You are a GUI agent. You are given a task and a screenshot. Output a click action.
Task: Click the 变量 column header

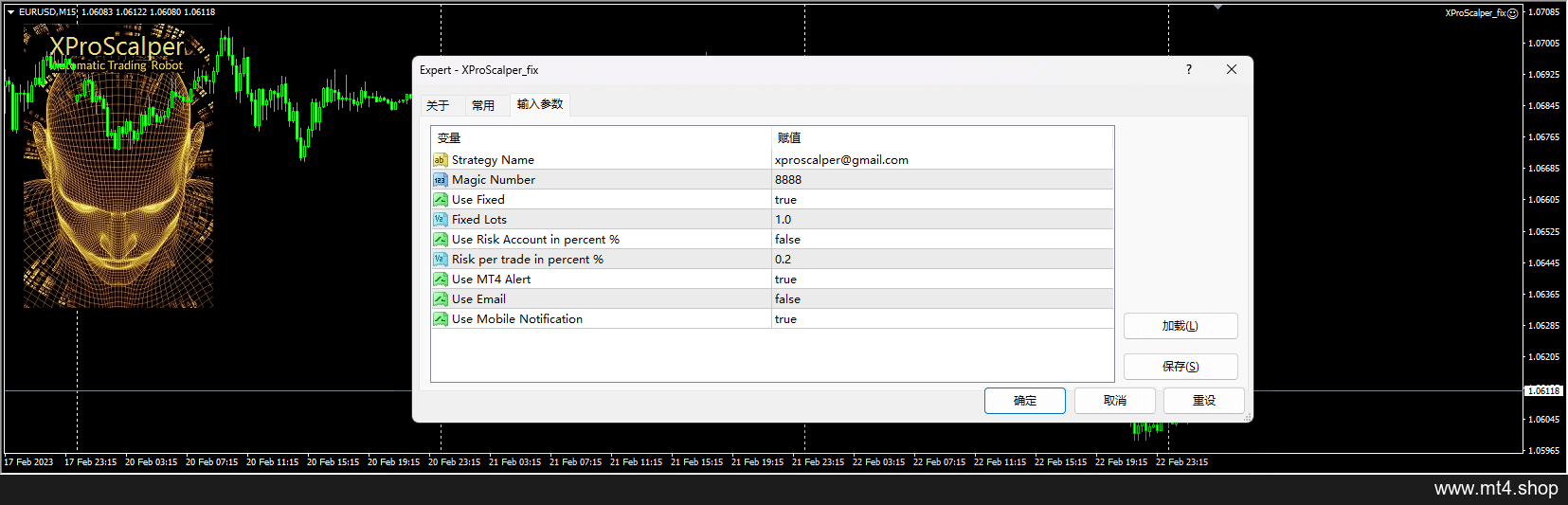coord(602,138)
